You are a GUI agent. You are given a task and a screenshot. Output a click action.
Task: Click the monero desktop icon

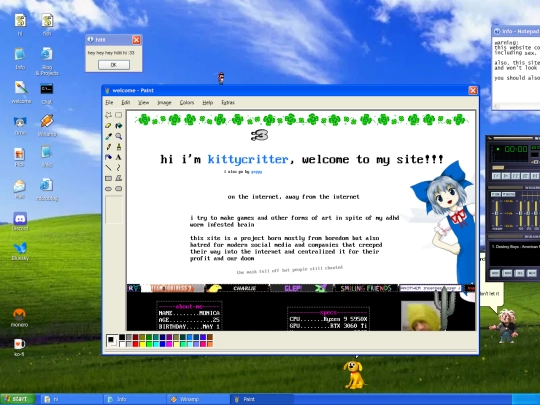[x=19, y=317]
